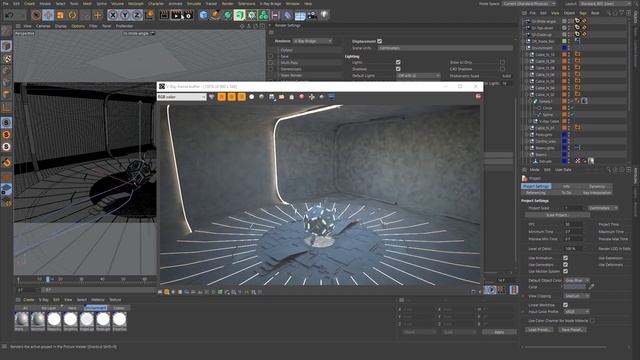
Task: Open the V-Ray Bridge menu
Action: point(270,3)
